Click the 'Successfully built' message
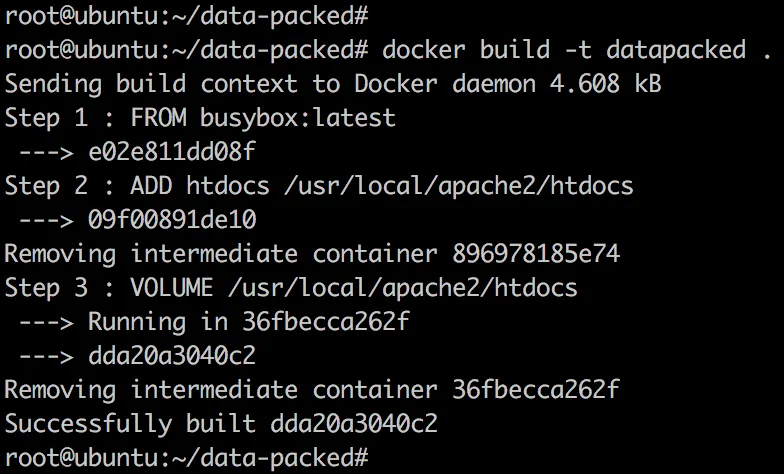 click(131, 423)
